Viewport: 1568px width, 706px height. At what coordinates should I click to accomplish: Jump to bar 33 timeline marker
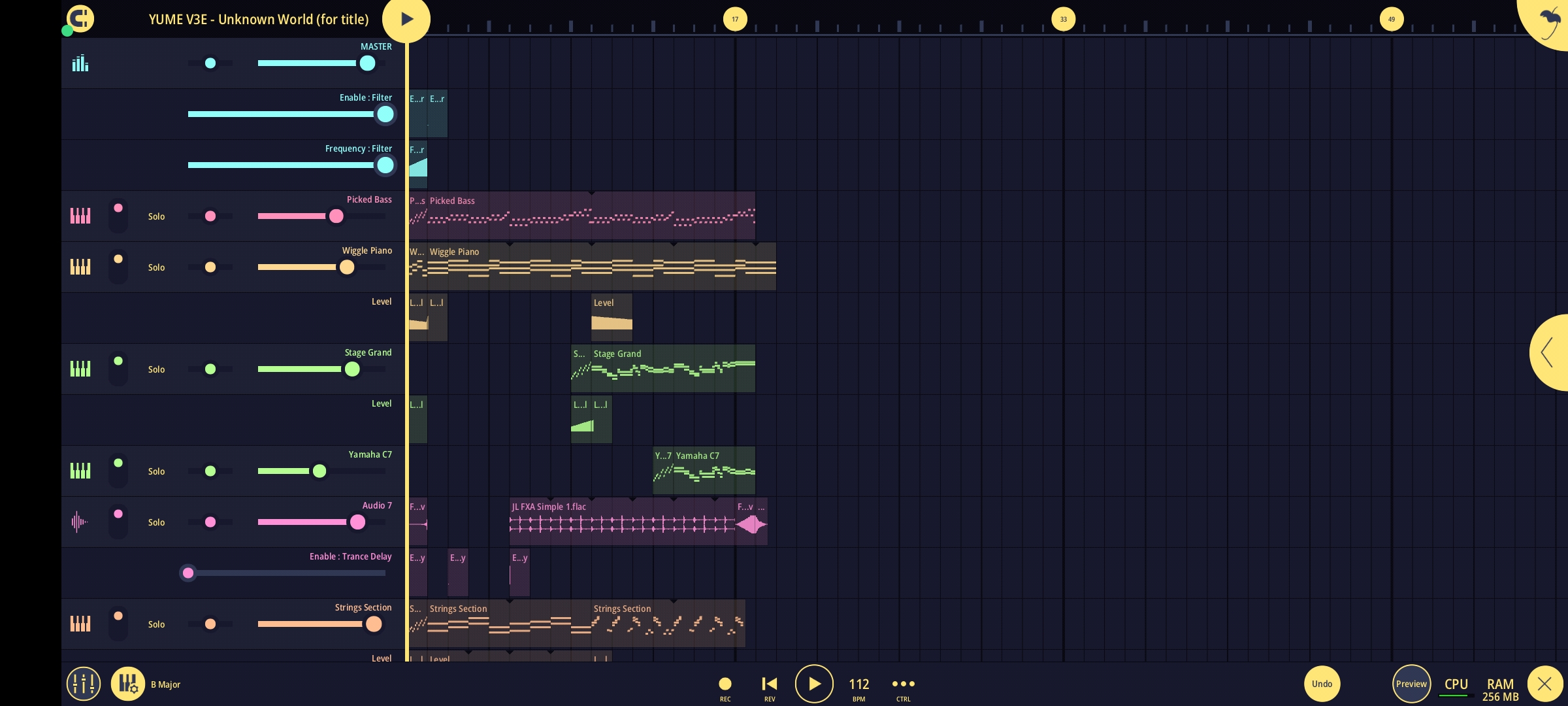(1063, 19)
